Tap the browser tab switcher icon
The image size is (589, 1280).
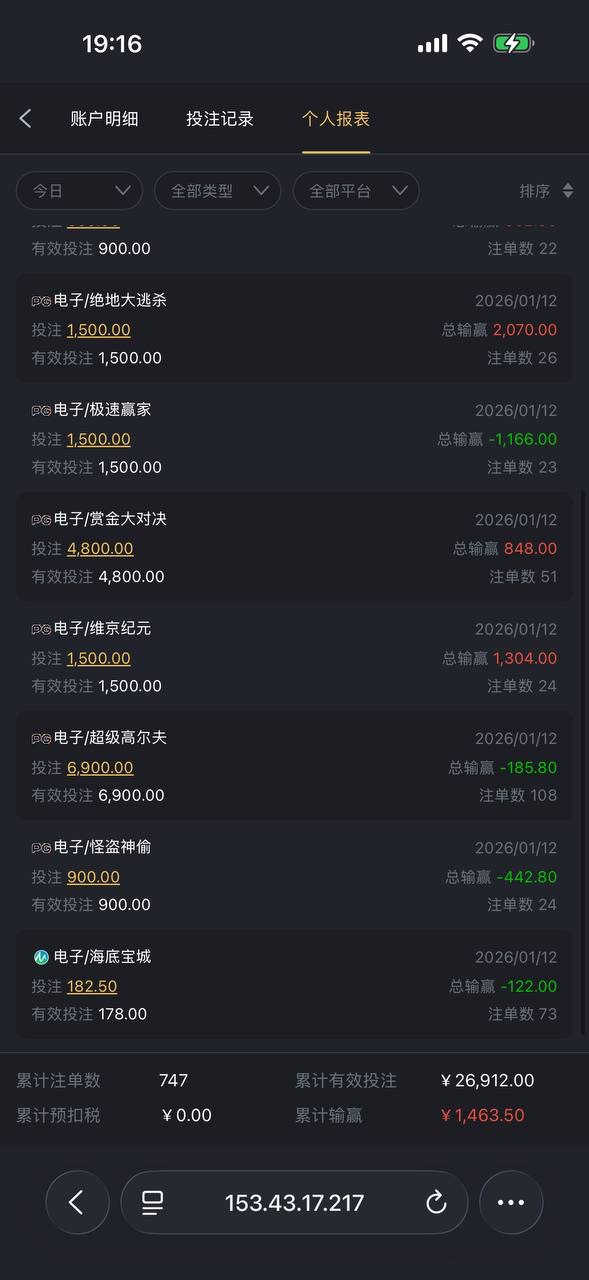coord(152,1203)
